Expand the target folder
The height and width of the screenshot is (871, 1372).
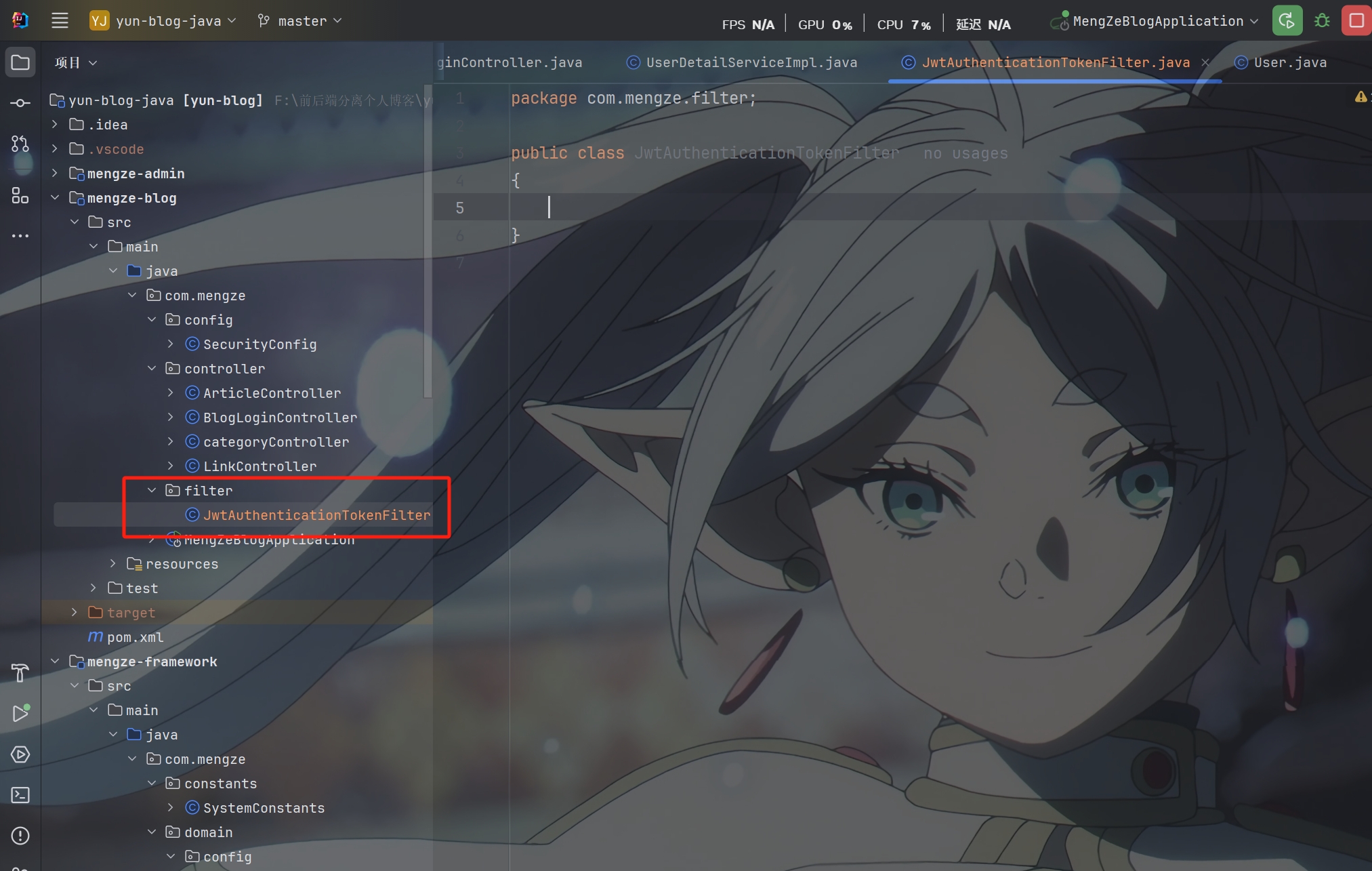click(75, 612)
